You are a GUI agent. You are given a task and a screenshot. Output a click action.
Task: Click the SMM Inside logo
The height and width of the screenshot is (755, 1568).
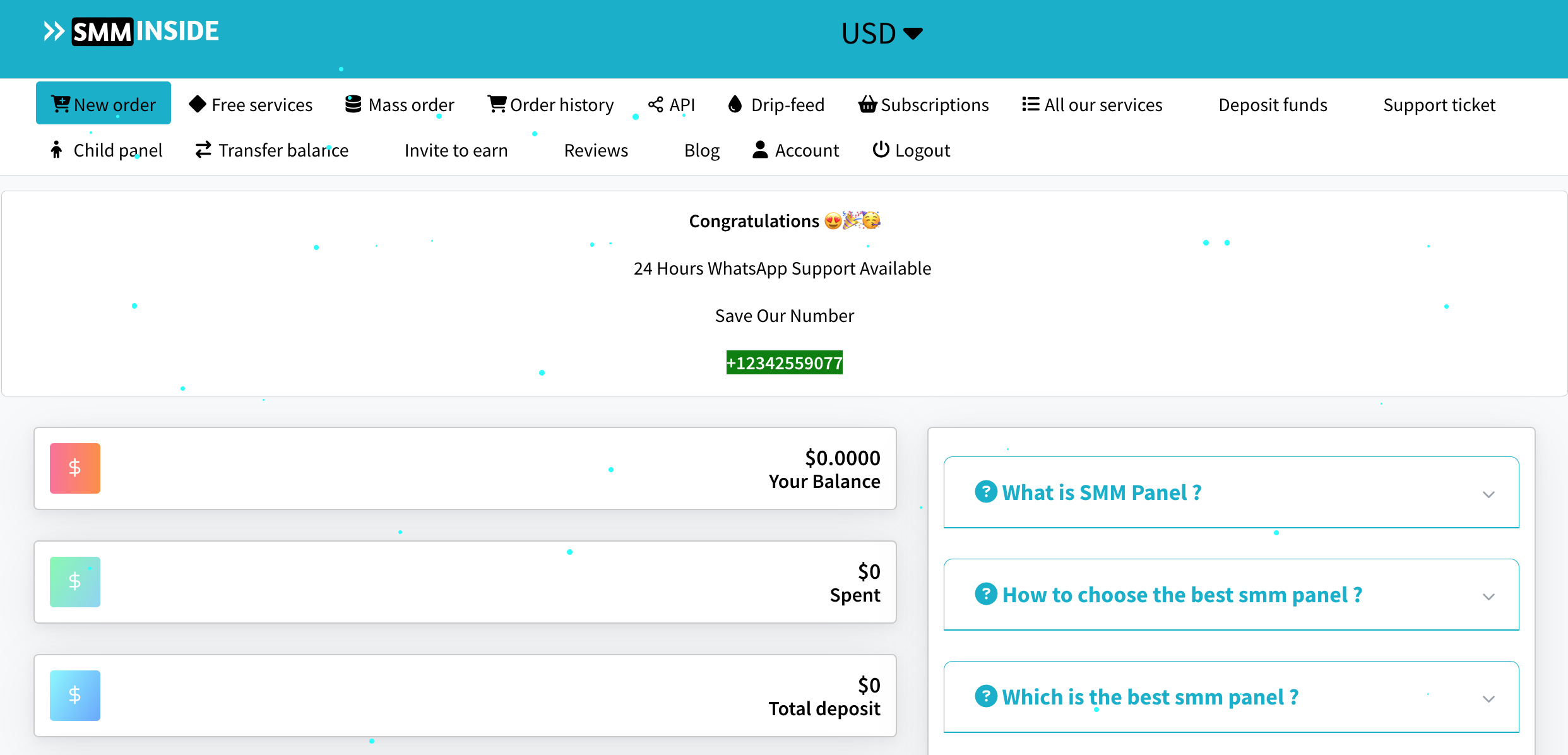click(x=131, y=32)
